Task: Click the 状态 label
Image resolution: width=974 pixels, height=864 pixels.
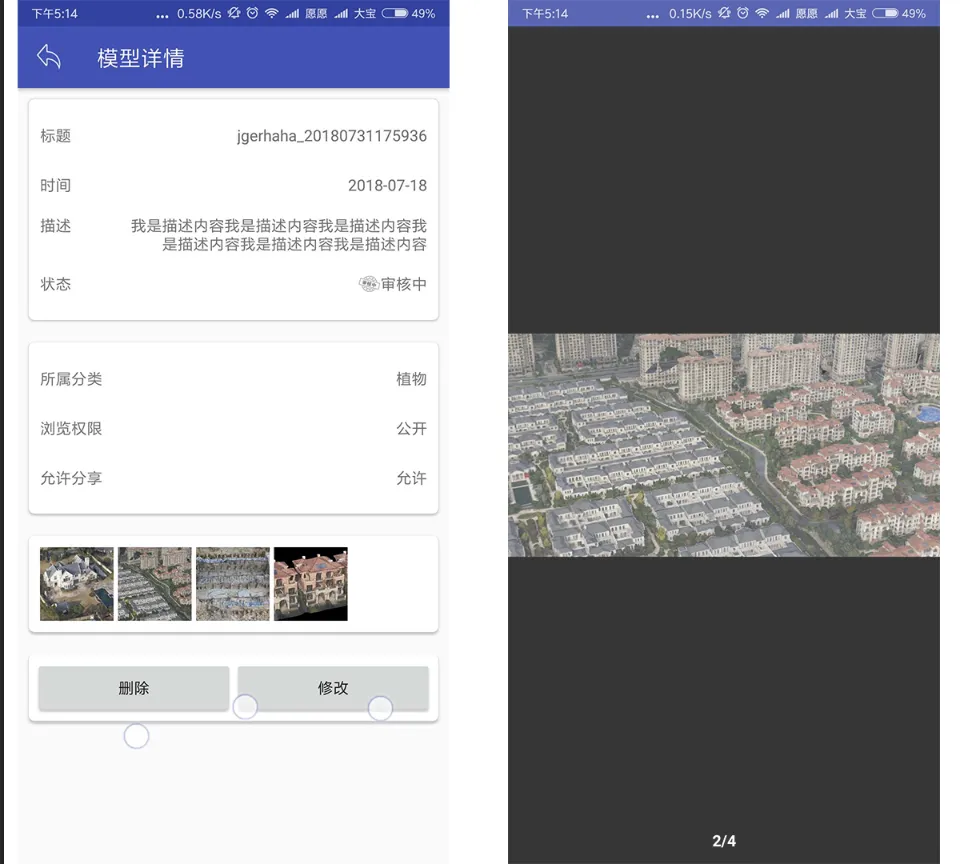Action: [56, 284]
